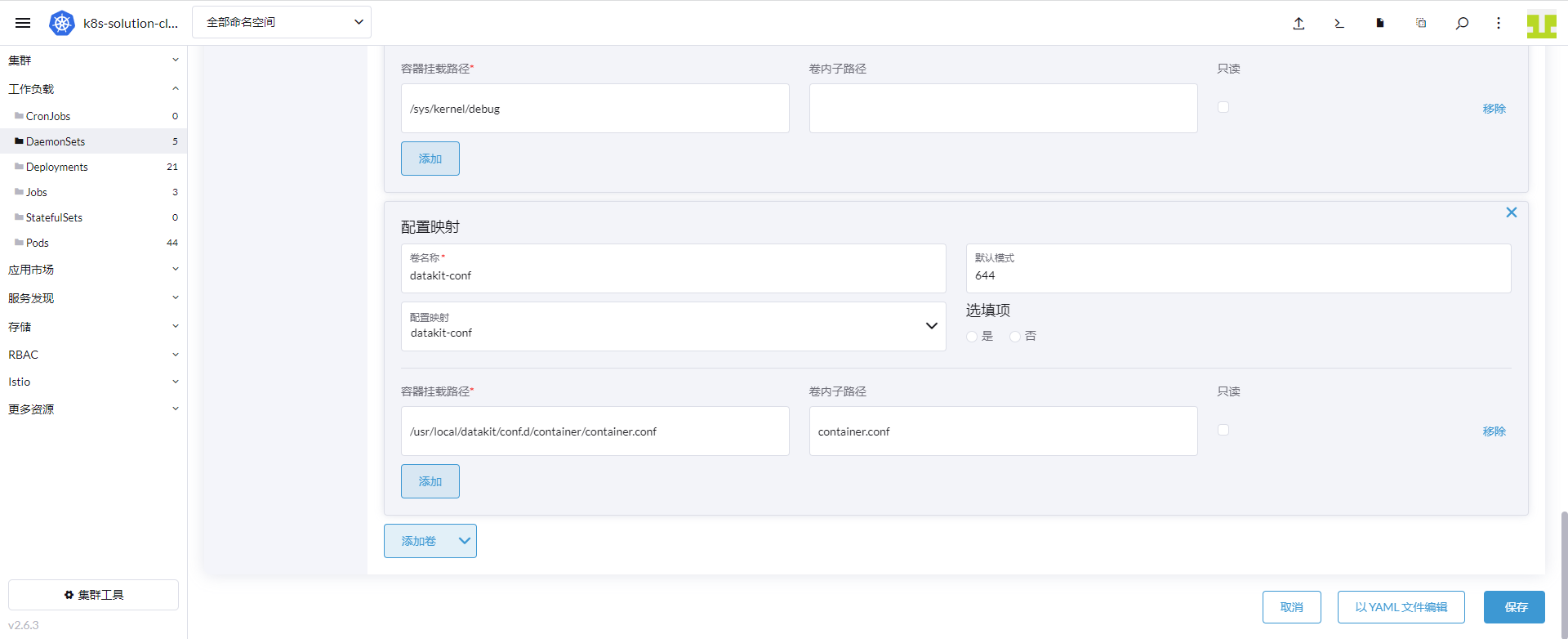The width and height of the screenshot is (1568, 639).
Task: Expand the Istio sidebar section
Action: (93, 382)
